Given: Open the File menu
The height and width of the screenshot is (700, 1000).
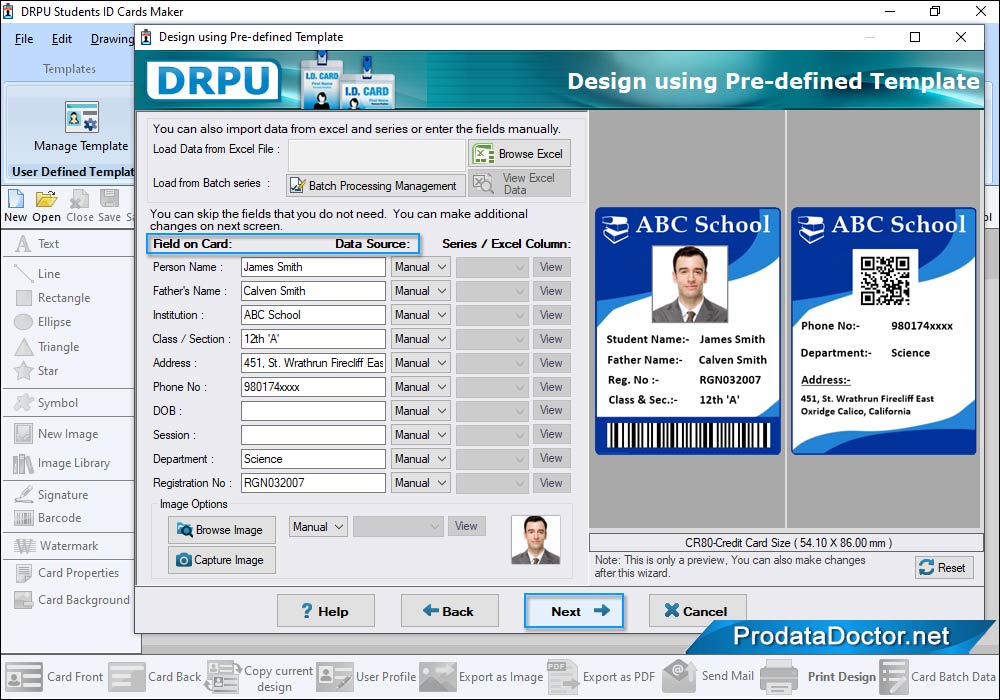Looking at the screenshot, I should click(x=24, y=39).
